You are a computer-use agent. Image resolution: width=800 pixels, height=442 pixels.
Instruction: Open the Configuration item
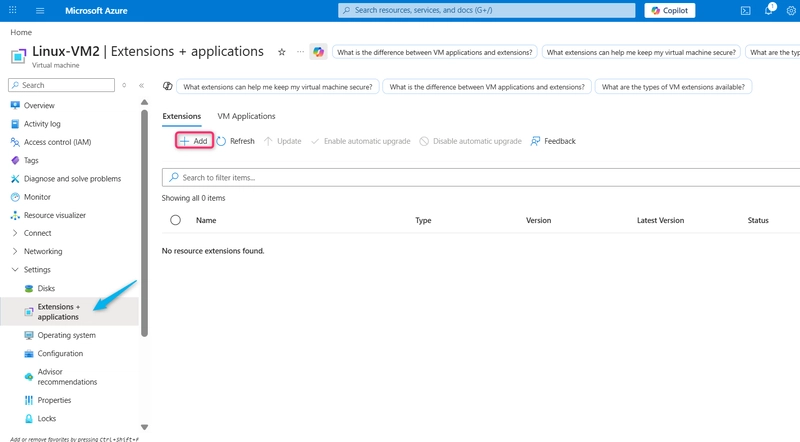click(60, 354)
